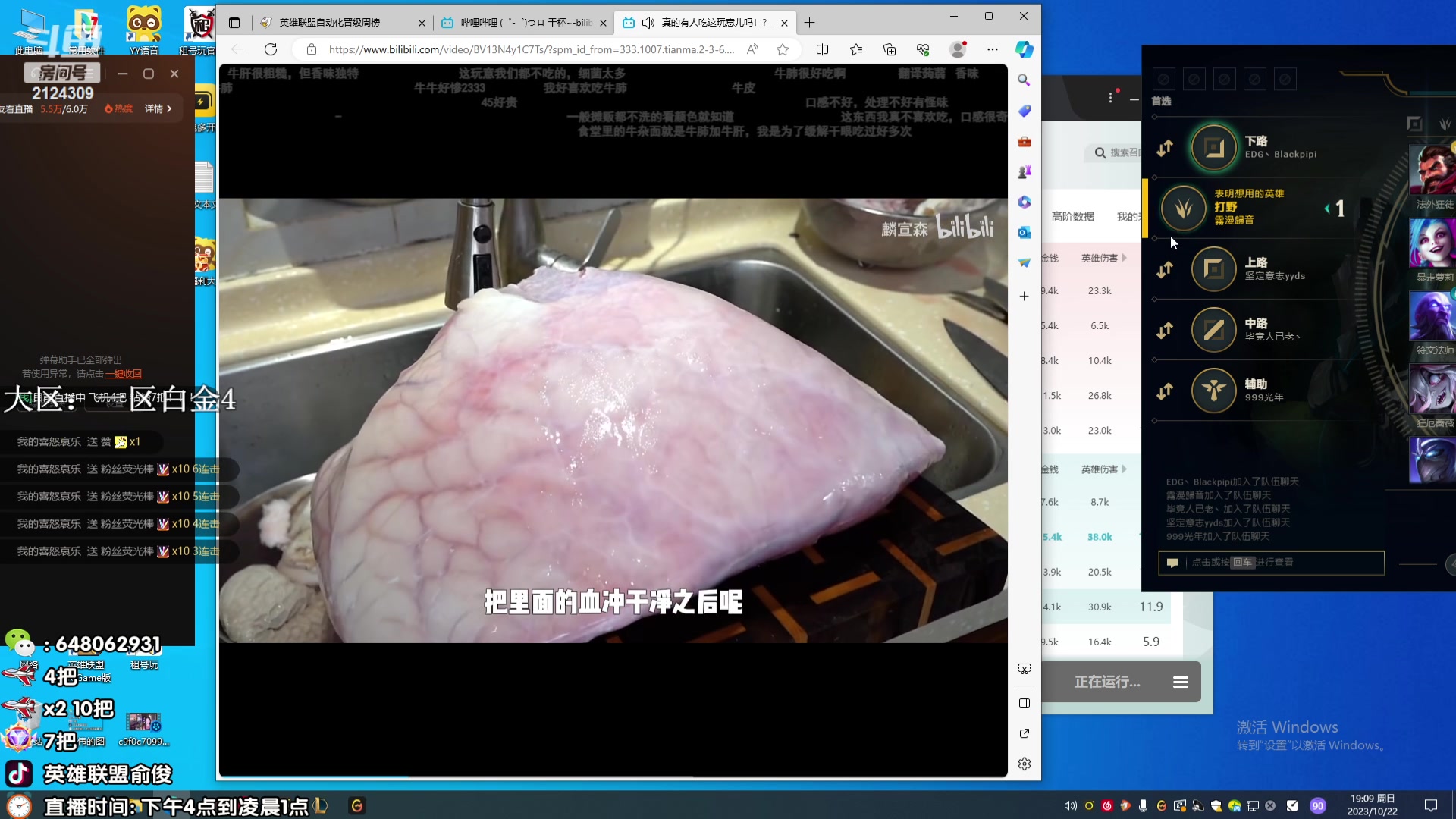Filter champions by jungle role

(1445, 124)
